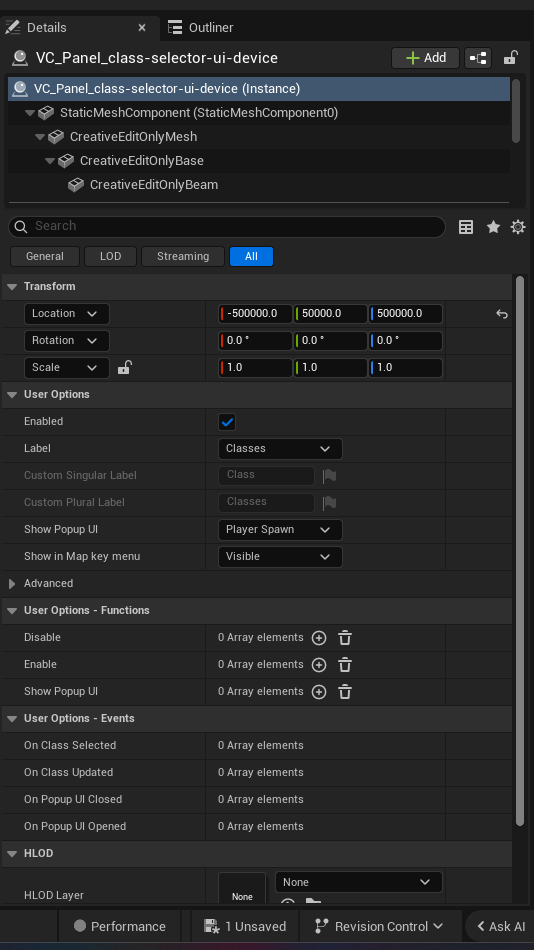Viewport: 534px width, 950px height.
Task: Expand the Advanced section
Action: 12,583
